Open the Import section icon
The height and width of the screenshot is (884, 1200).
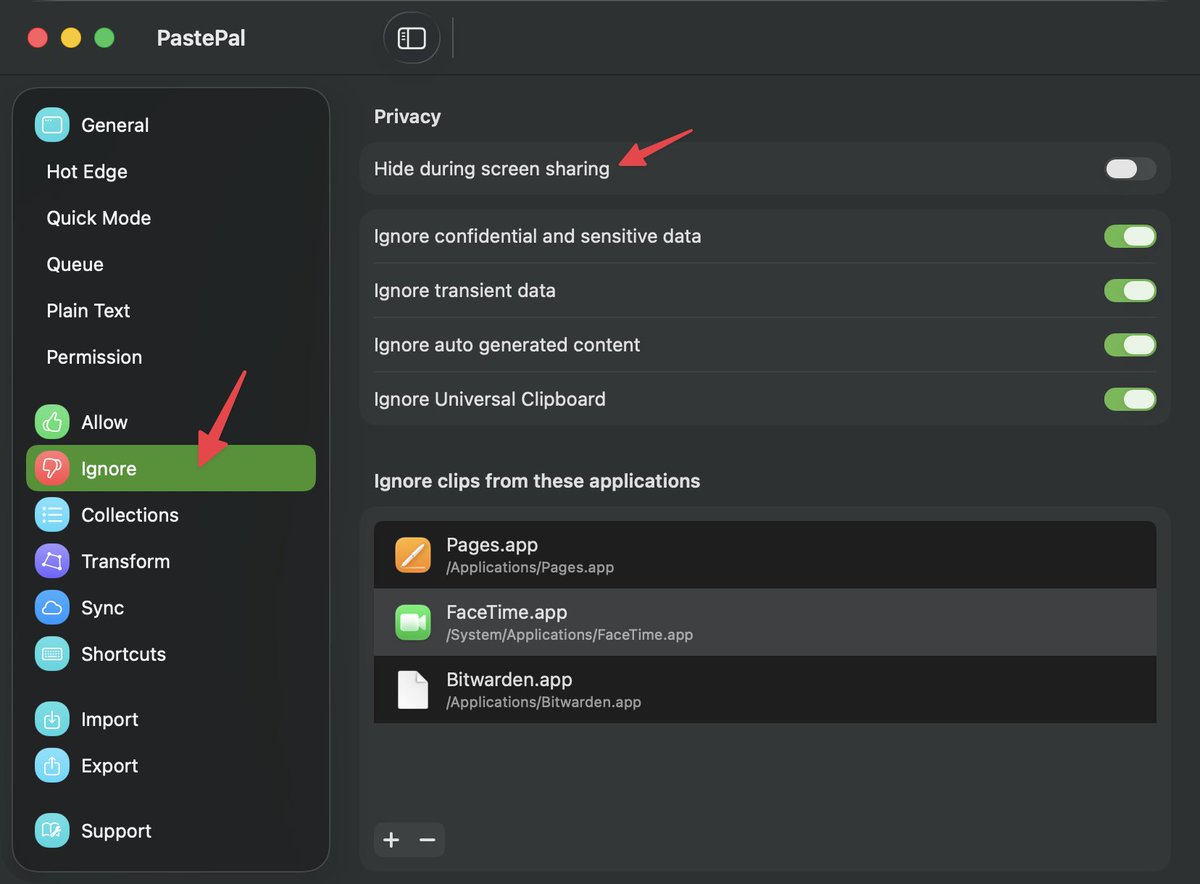coord(52,719)
